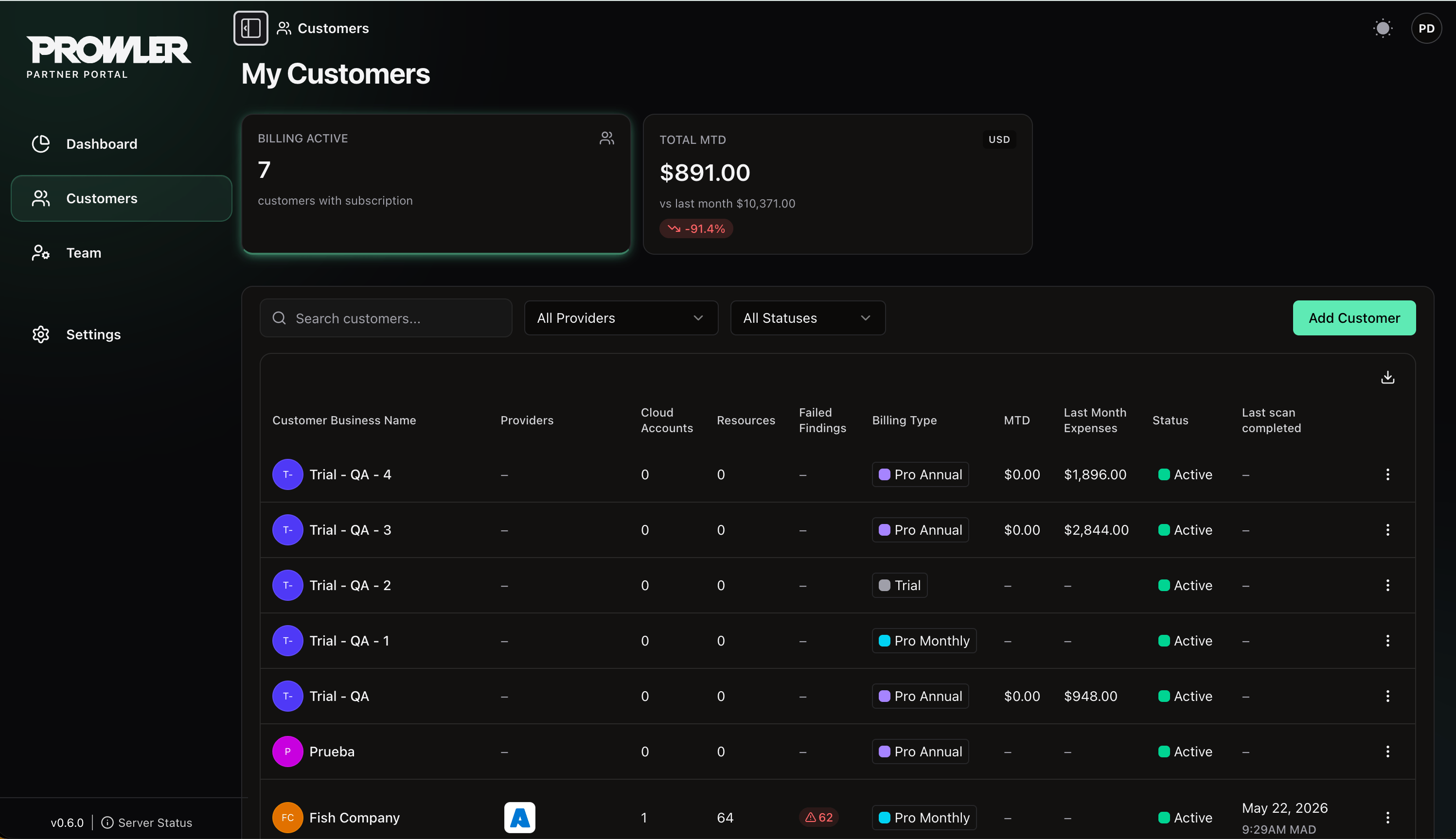Image resolution: width=1456 pixels, height=839 pixels.
Task: Click the $2,844.00 last month expense
Action: point(1096,529)
